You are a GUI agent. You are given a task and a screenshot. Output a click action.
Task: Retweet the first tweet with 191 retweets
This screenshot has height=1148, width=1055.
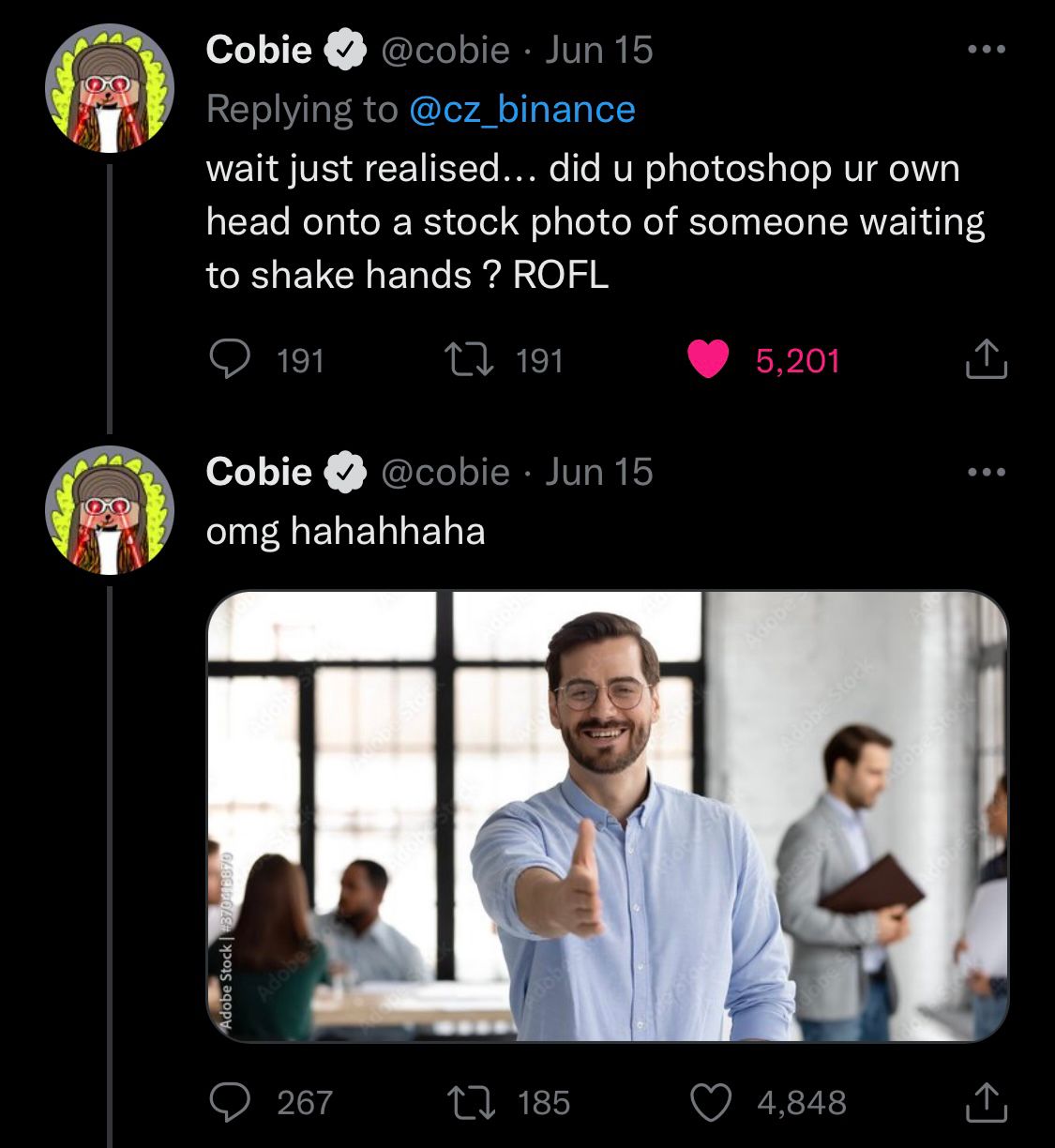(467, 360)
